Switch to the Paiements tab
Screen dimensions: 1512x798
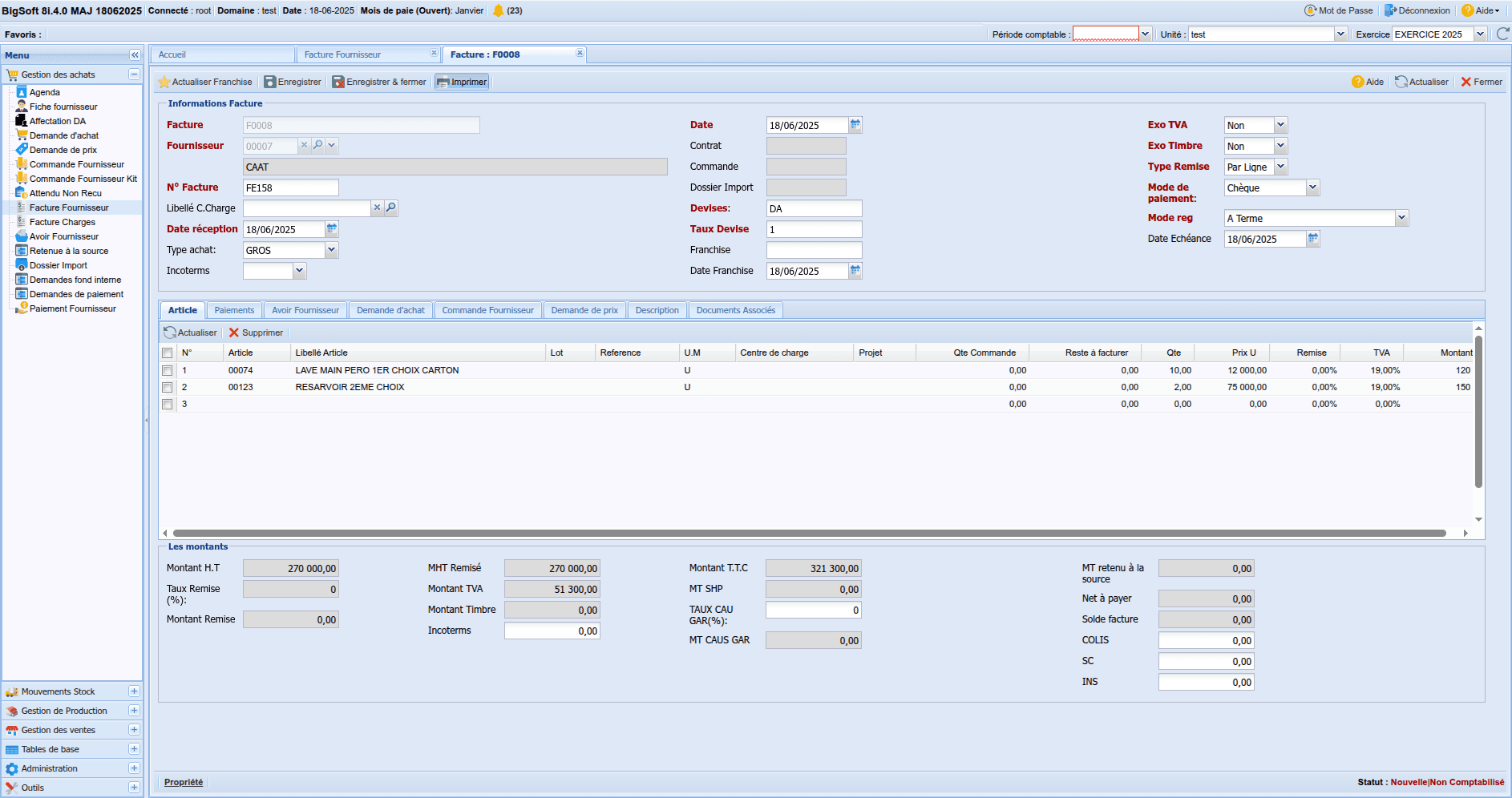click(234, 310)
